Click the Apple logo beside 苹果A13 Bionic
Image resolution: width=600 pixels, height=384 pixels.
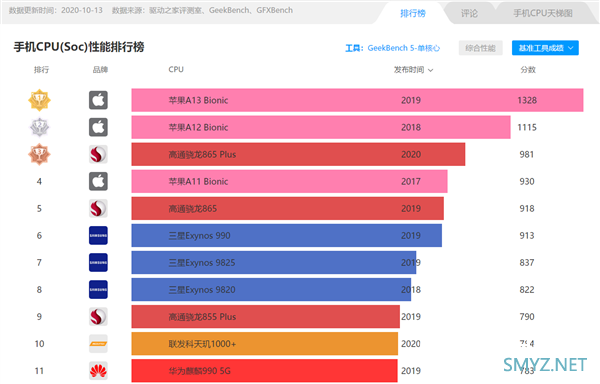point(98,100)
